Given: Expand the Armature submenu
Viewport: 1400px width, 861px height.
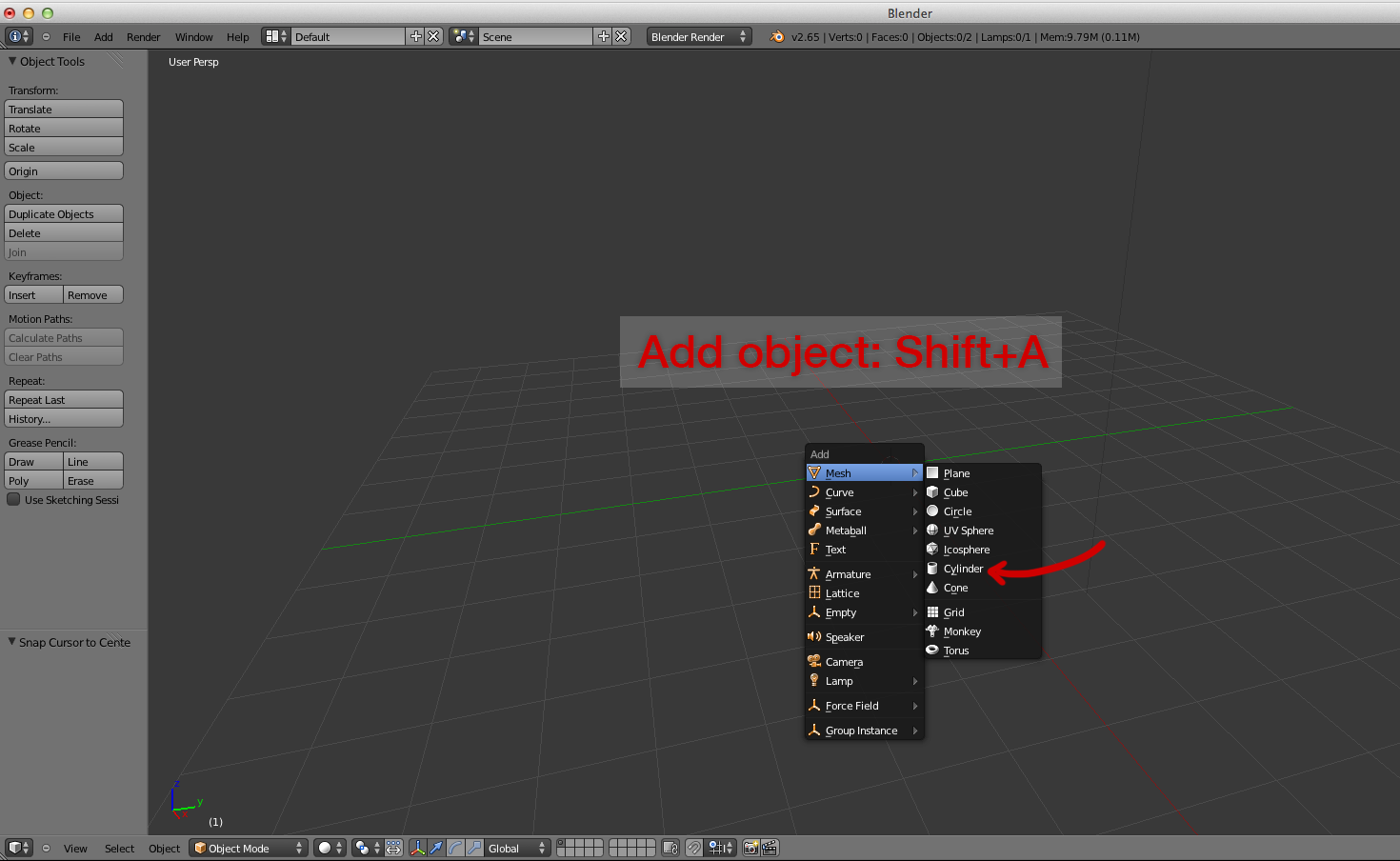Looking at the screenshot, I should click(x=864, y=574).
